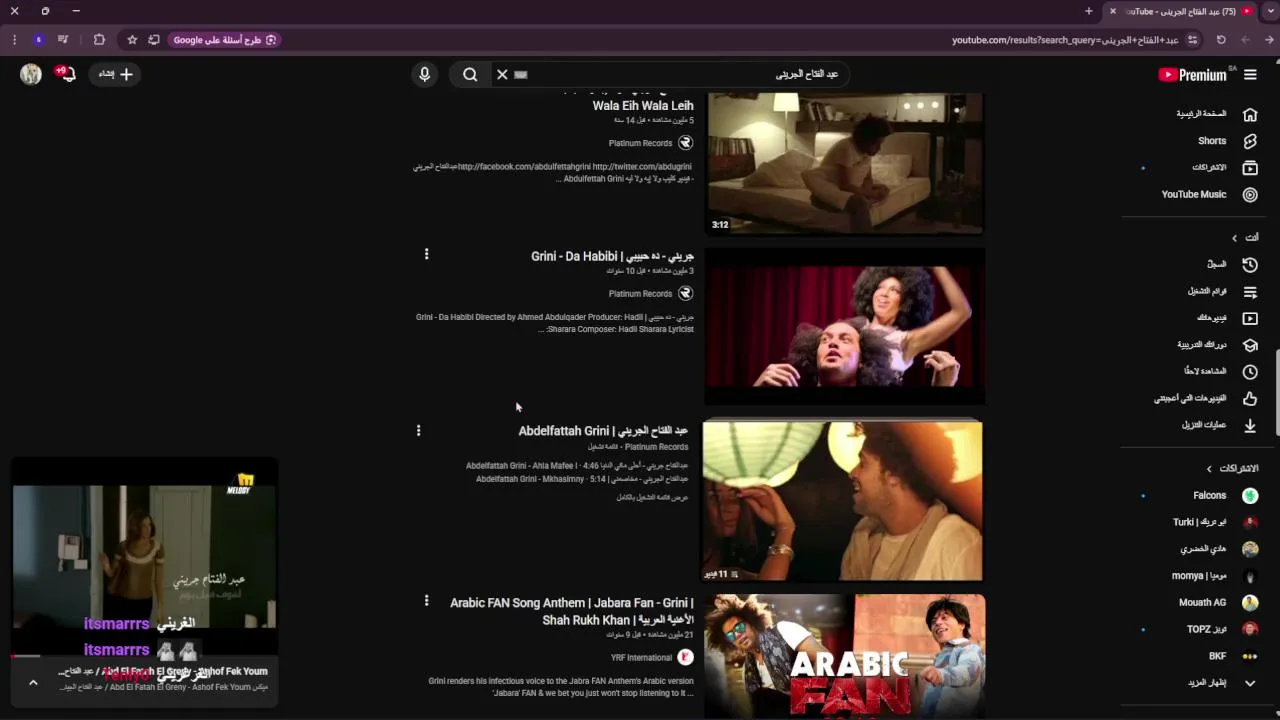1280x720 pixels.
Task: Open YouTube Music from sidebar
Action: click(x=1209, y=195)
